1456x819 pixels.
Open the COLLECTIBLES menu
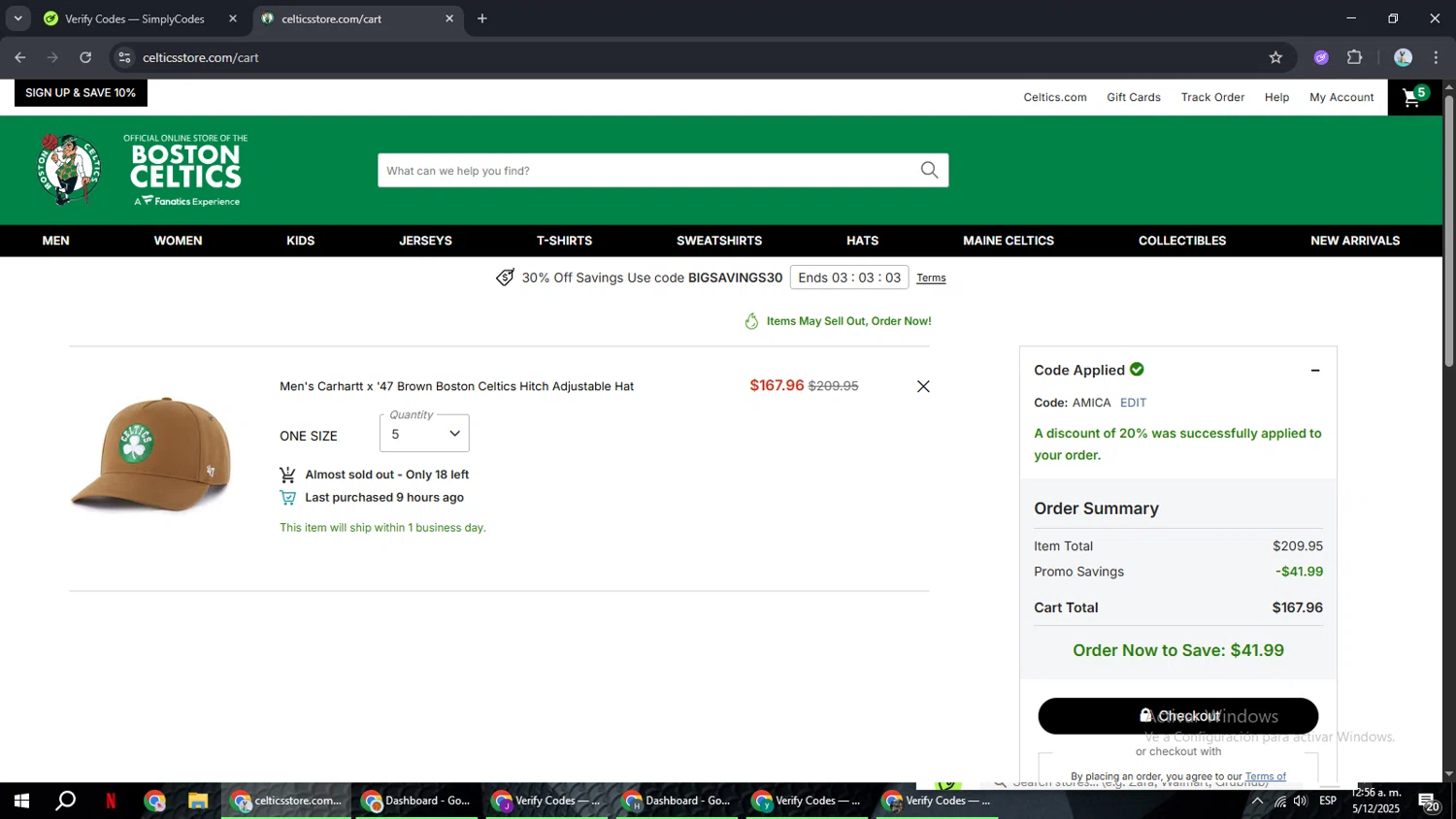[1182, 241]
